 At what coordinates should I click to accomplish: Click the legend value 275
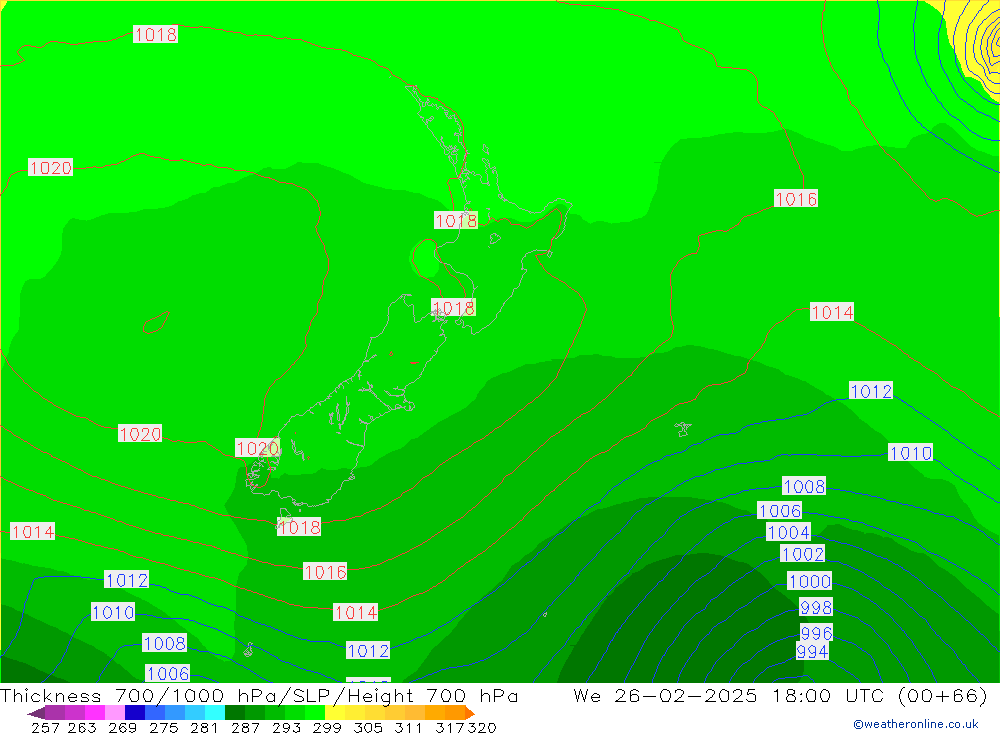(x=163, y=727)
